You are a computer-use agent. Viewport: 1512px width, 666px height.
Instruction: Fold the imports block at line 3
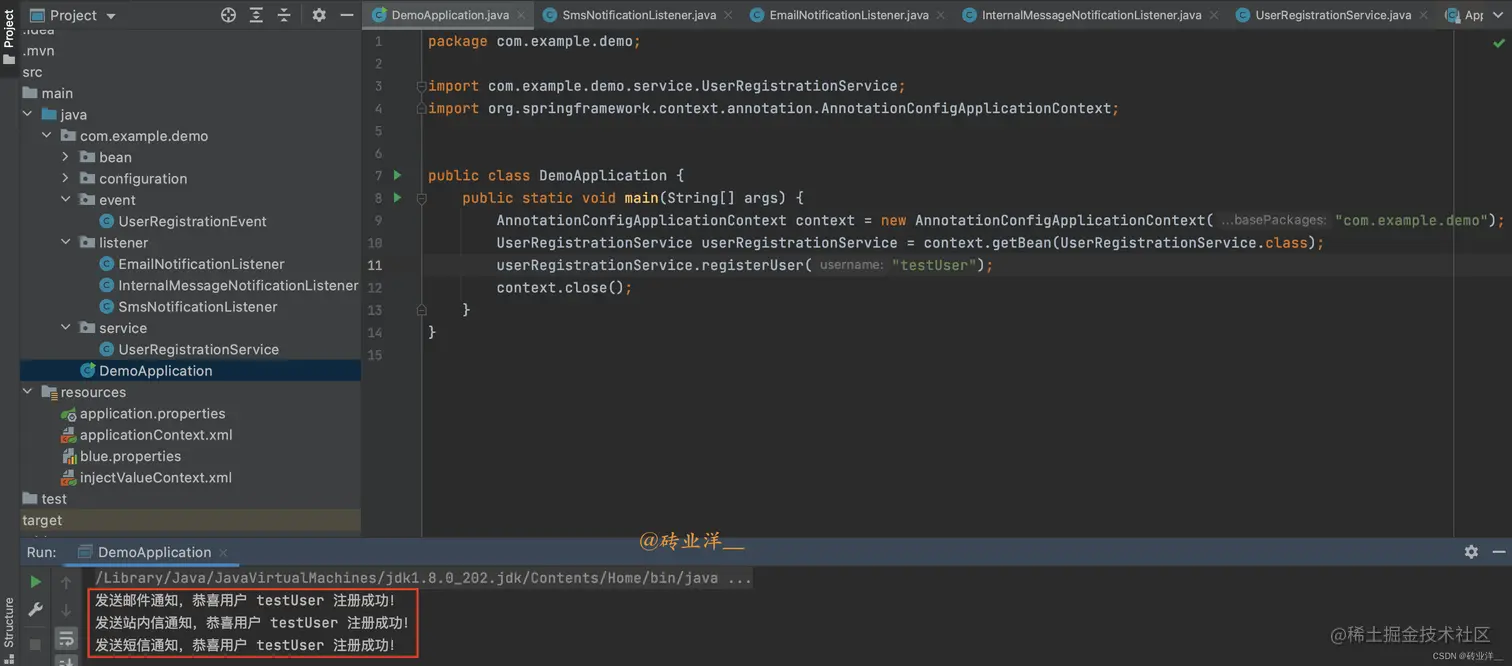coord(421,86)
